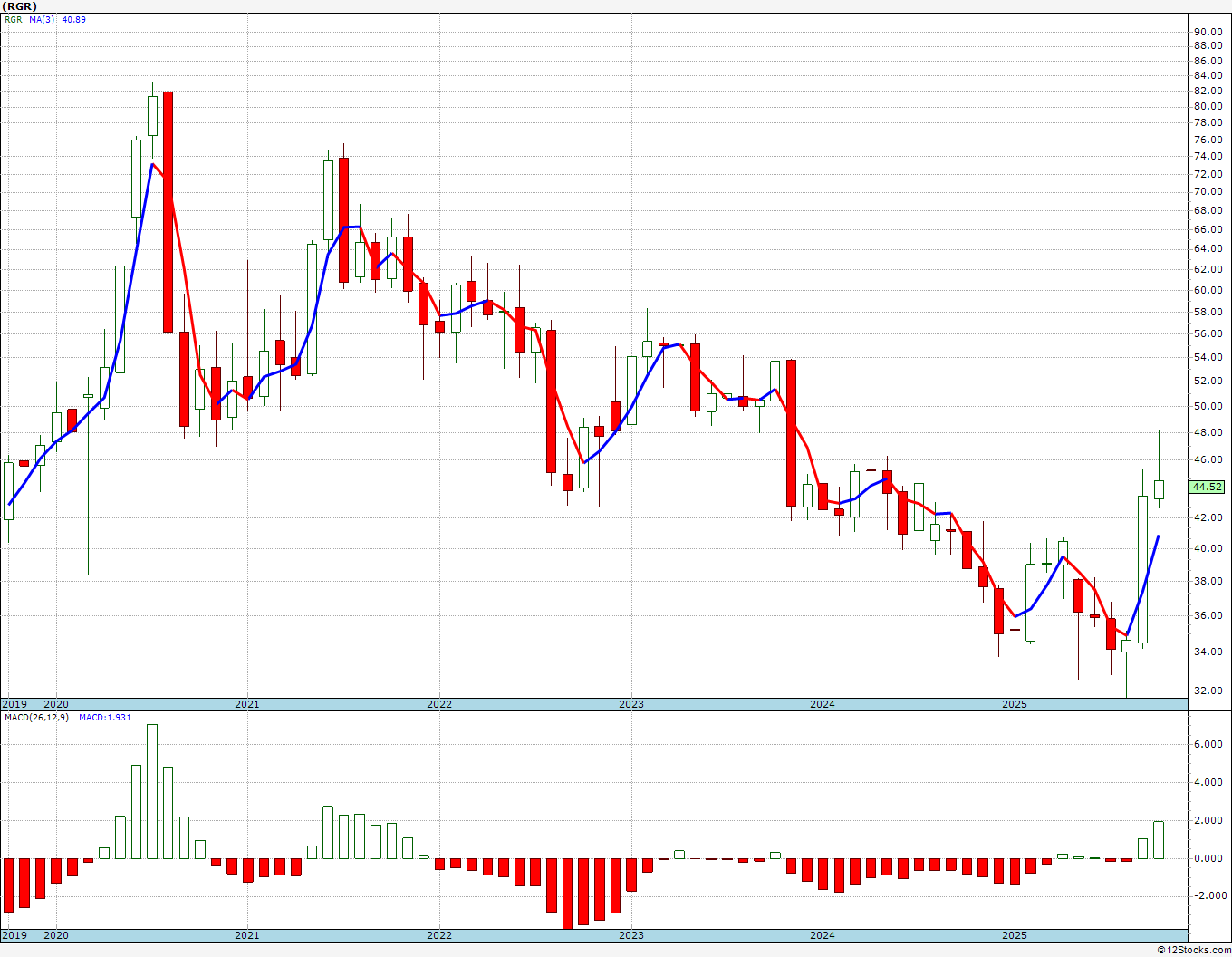Click the latest MACD histogram bar
The width and height of the screenshot is (1232, 957).
coord(1159,840)
